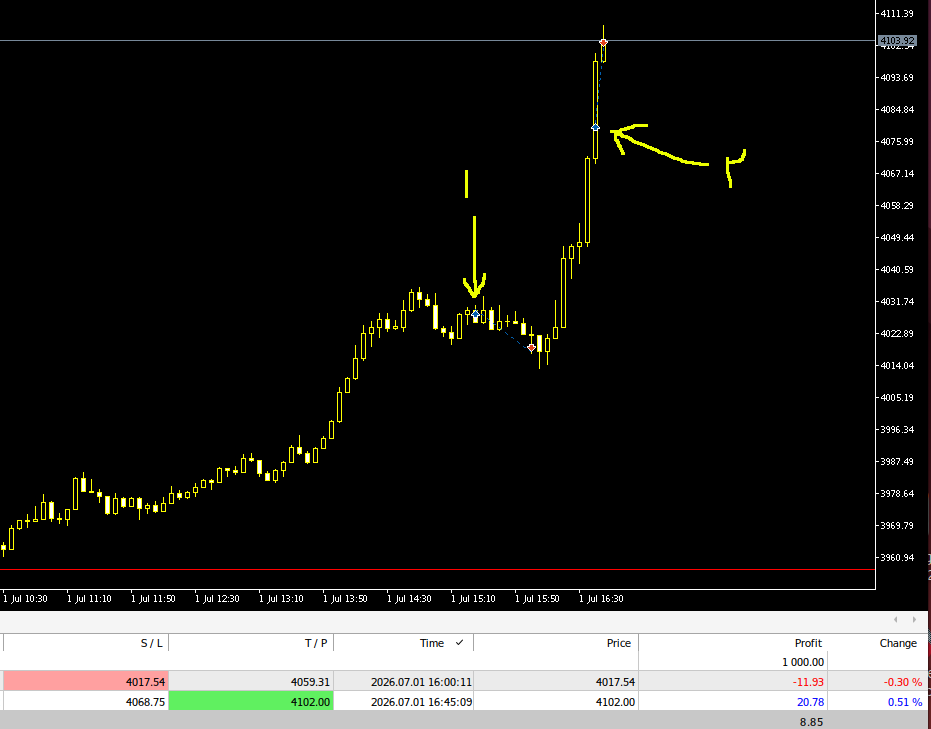Select the S / L cell 4068.75

86,701
